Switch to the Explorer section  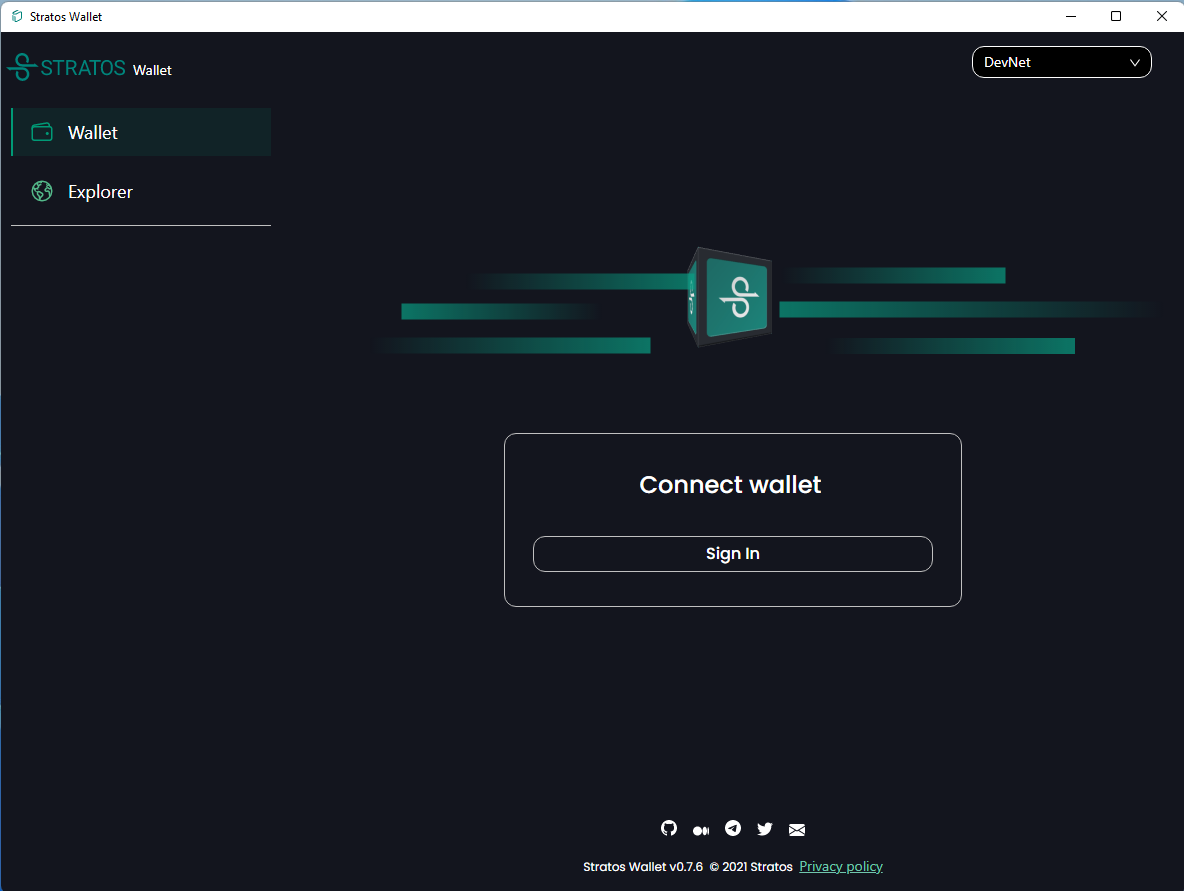pos(100,191)
